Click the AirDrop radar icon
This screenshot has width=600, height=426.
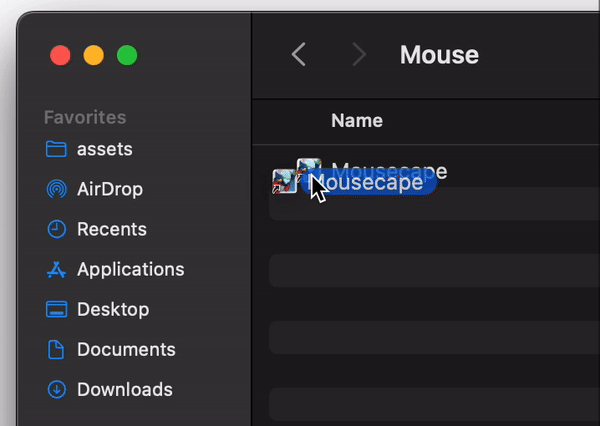(56, 189)
